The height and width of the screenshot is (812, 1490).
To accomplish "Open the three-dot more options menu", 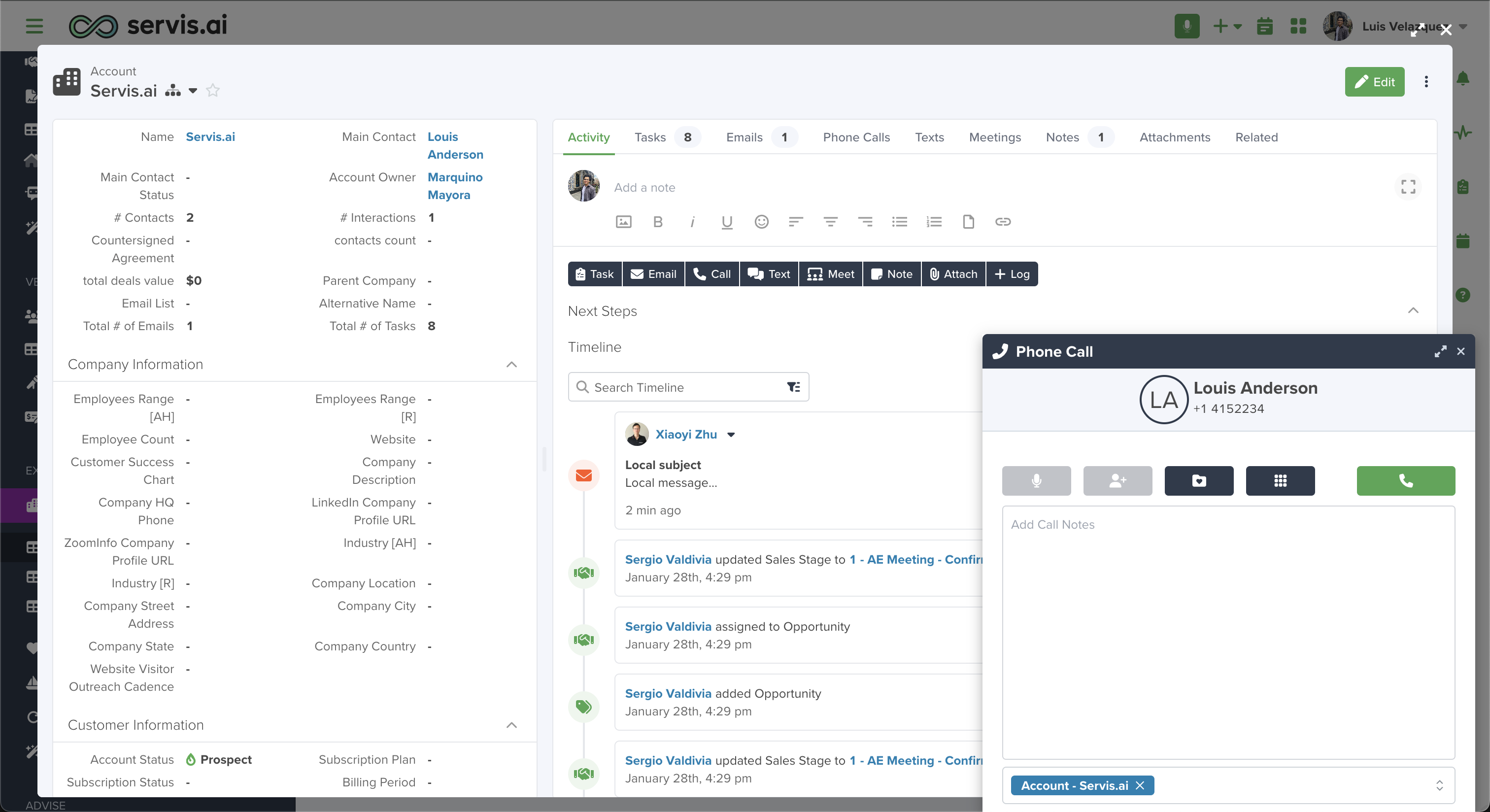I will point(1426,82).
